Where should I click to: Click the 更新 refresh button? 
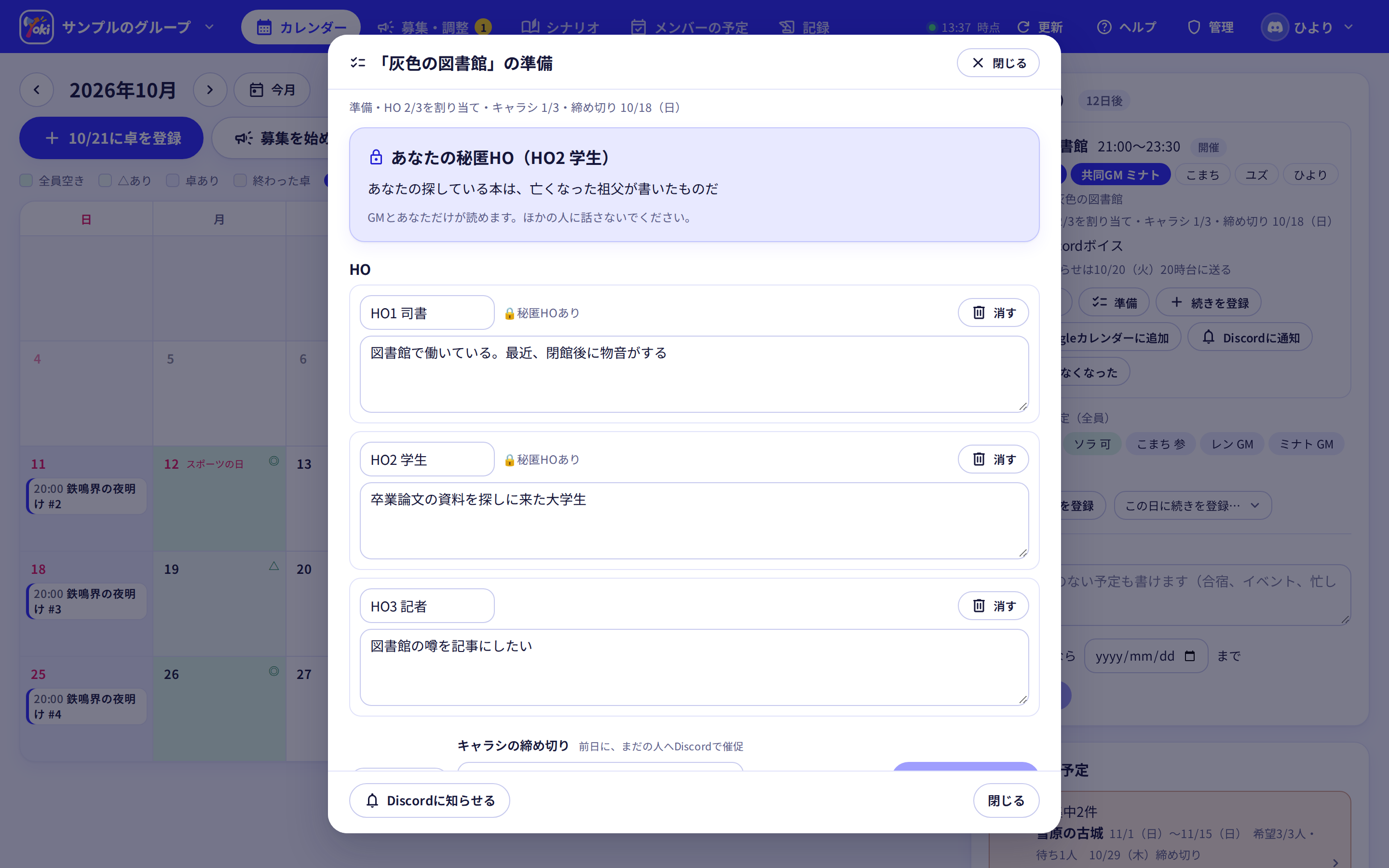(1039, 27)
